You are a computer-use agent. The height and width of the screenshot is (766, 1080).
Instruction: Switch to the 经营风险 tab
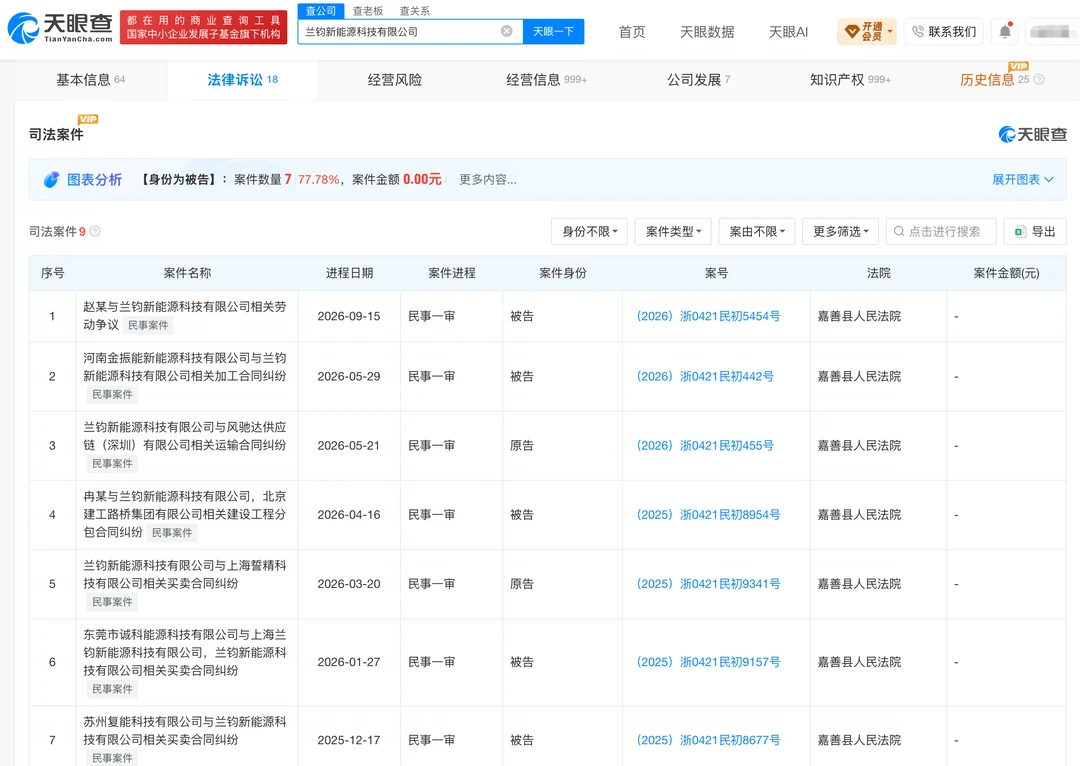point(395,80)
